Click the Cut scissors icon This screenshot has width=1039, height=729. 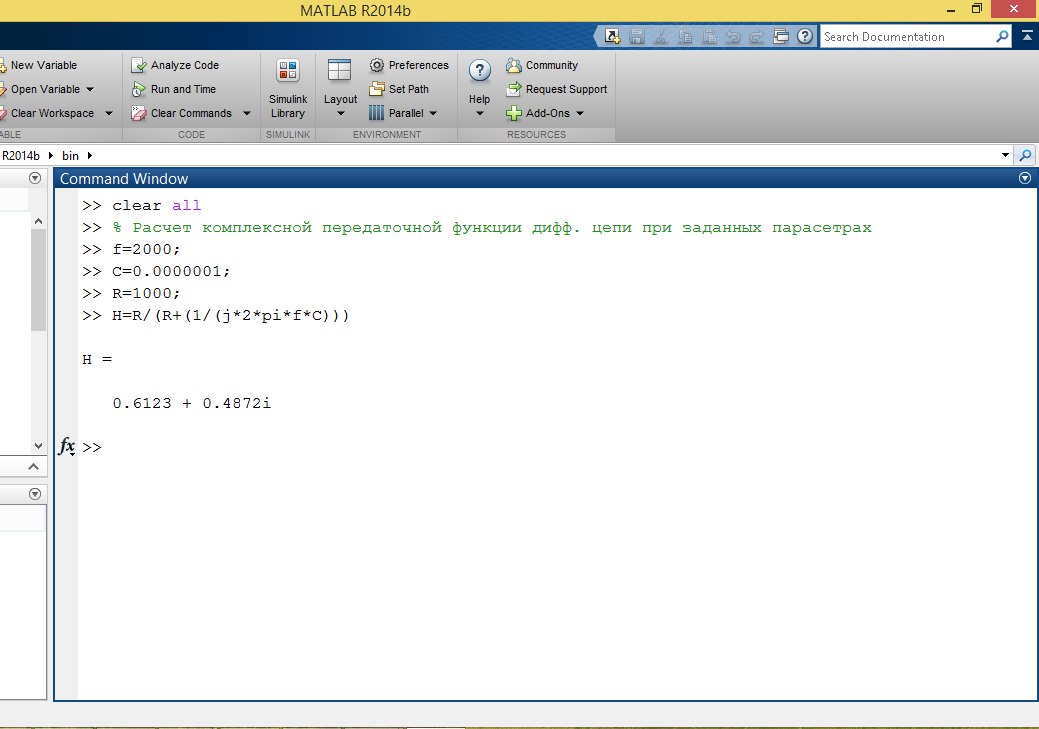click(661, 36)
